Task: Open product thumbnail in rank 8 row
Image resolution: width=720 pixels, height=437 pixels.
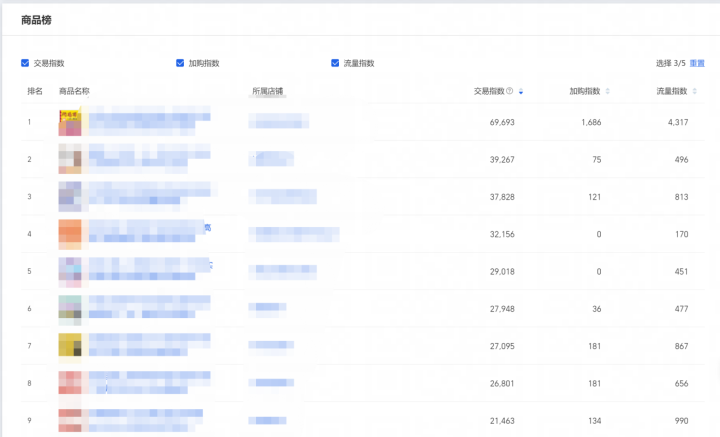Action: point(70,383)
